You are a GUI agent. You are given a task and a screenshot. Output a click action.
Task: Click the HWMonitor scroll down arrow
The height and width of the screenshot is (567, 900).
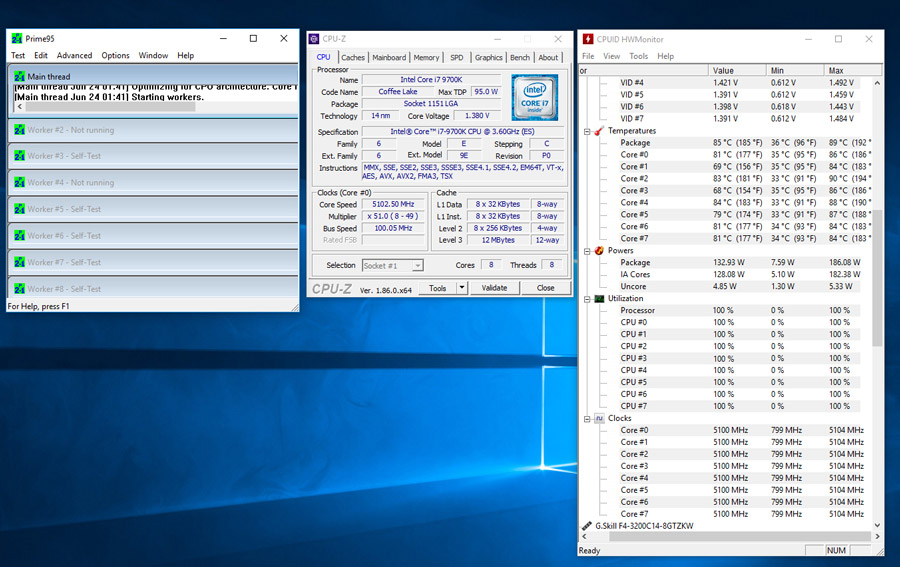click(x=877, y=525)
